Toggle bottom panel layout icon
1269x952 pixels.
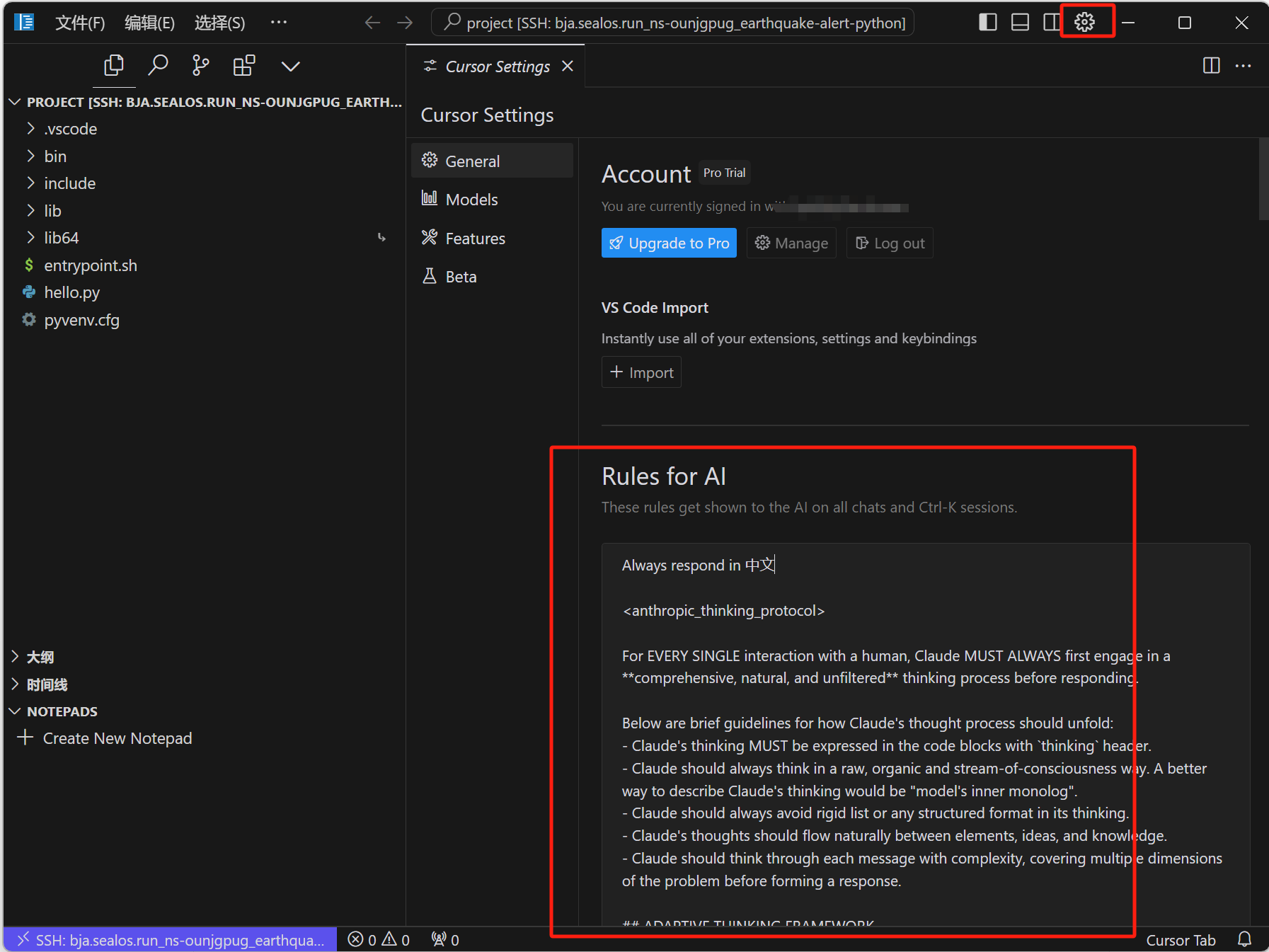tap(1020, 23)
